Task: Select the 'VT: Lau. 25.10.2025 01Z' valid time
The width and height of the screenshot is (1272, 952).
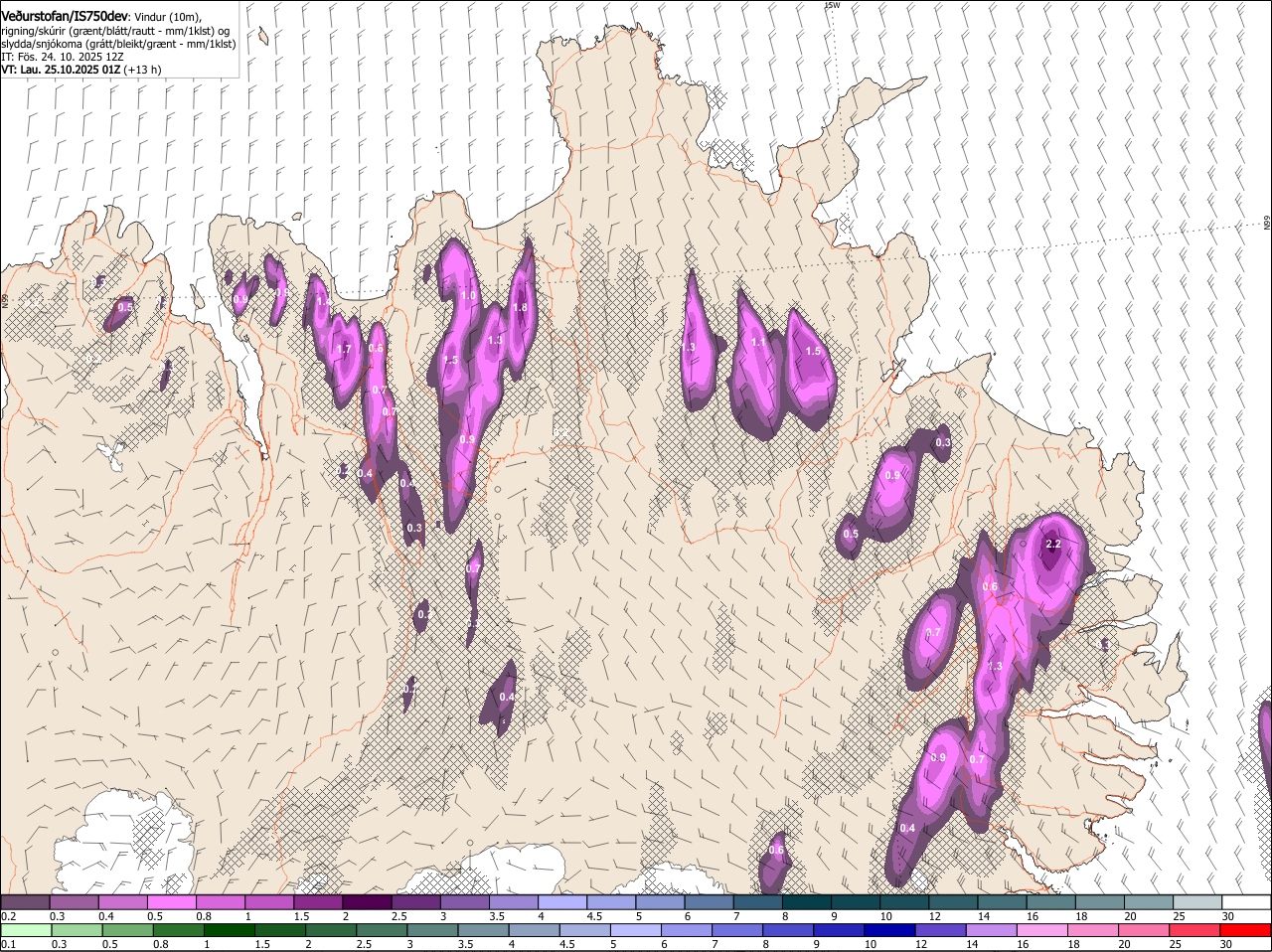Action: (61, 70)
